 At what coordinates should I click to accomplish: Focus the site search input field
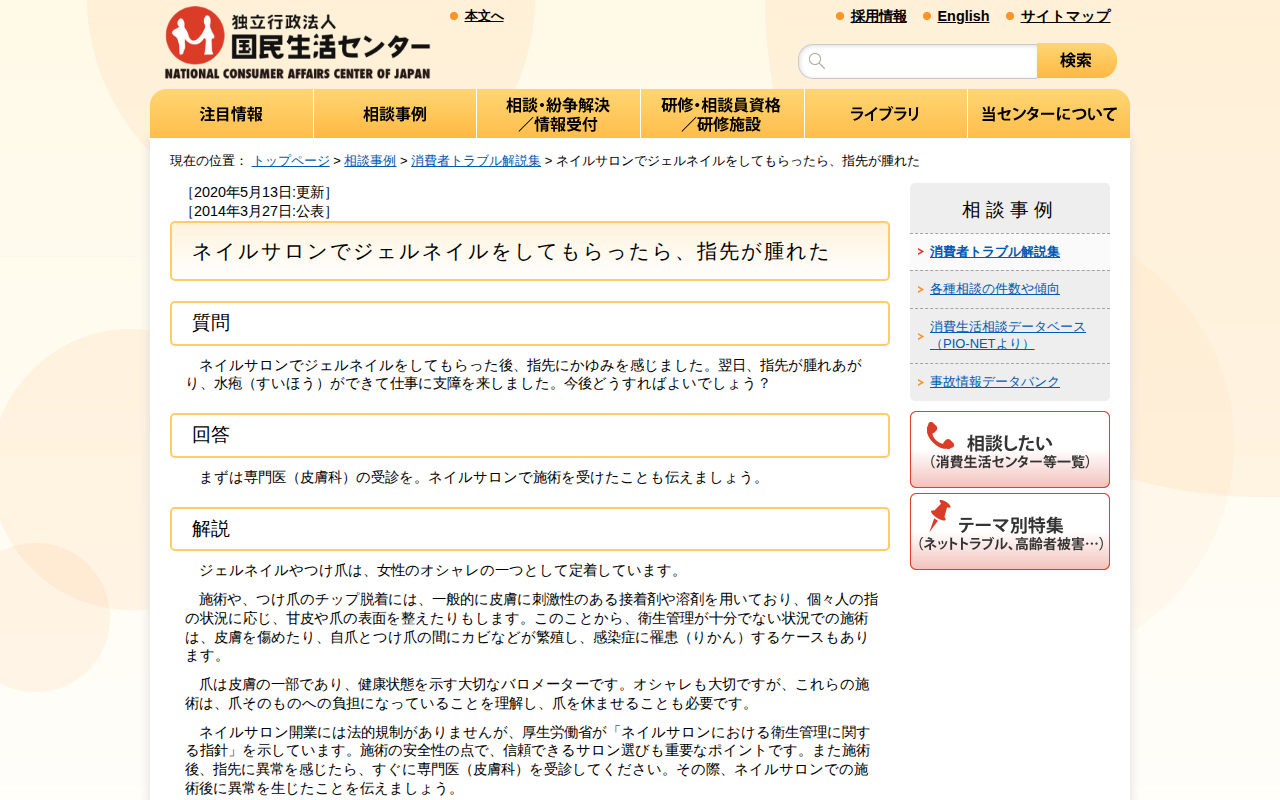coord(918,61)
